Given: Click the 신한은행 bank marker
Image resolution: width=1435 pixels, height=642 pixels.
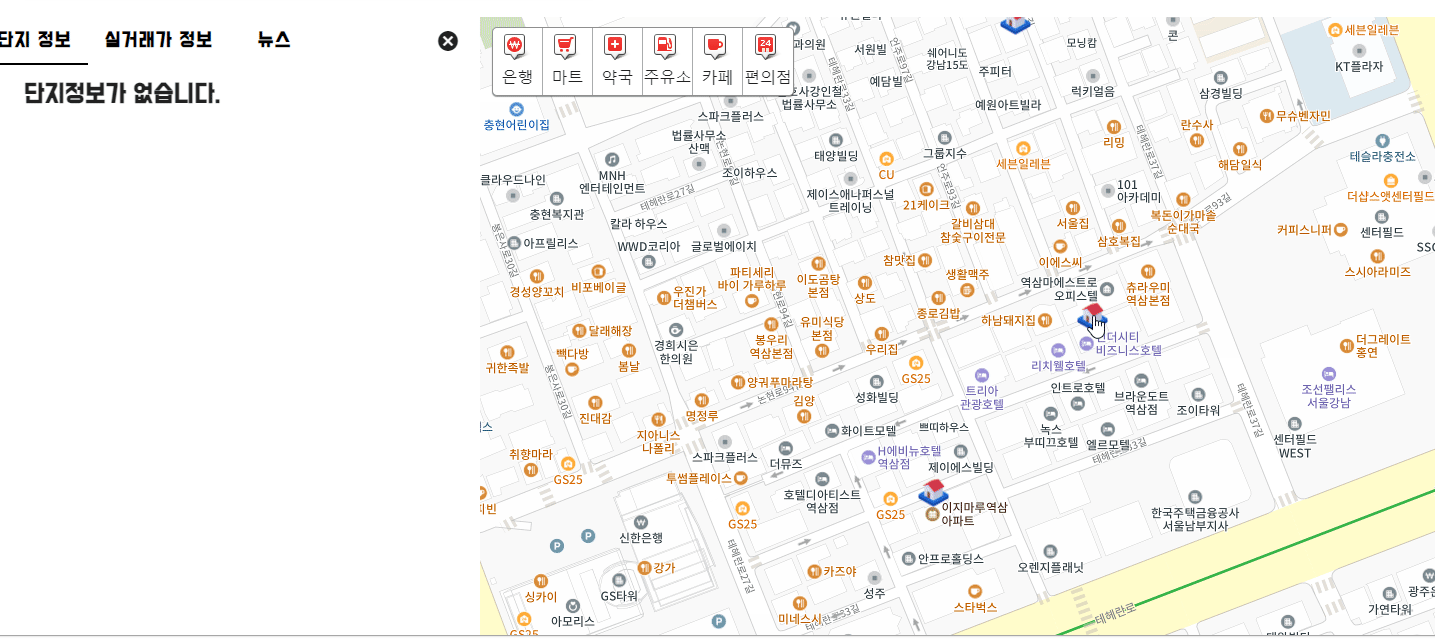Looking at the screenshot, I should tap(640, 521).
